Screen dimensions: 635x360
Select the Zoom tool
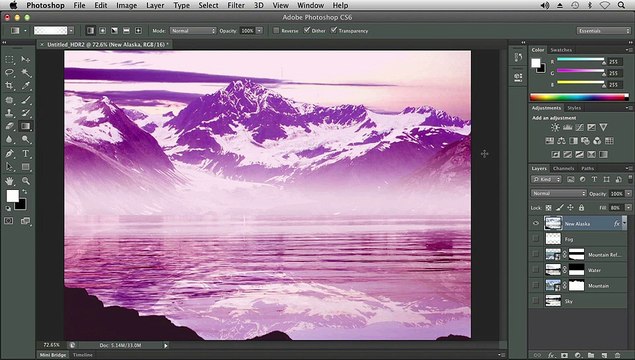(26, 181)
